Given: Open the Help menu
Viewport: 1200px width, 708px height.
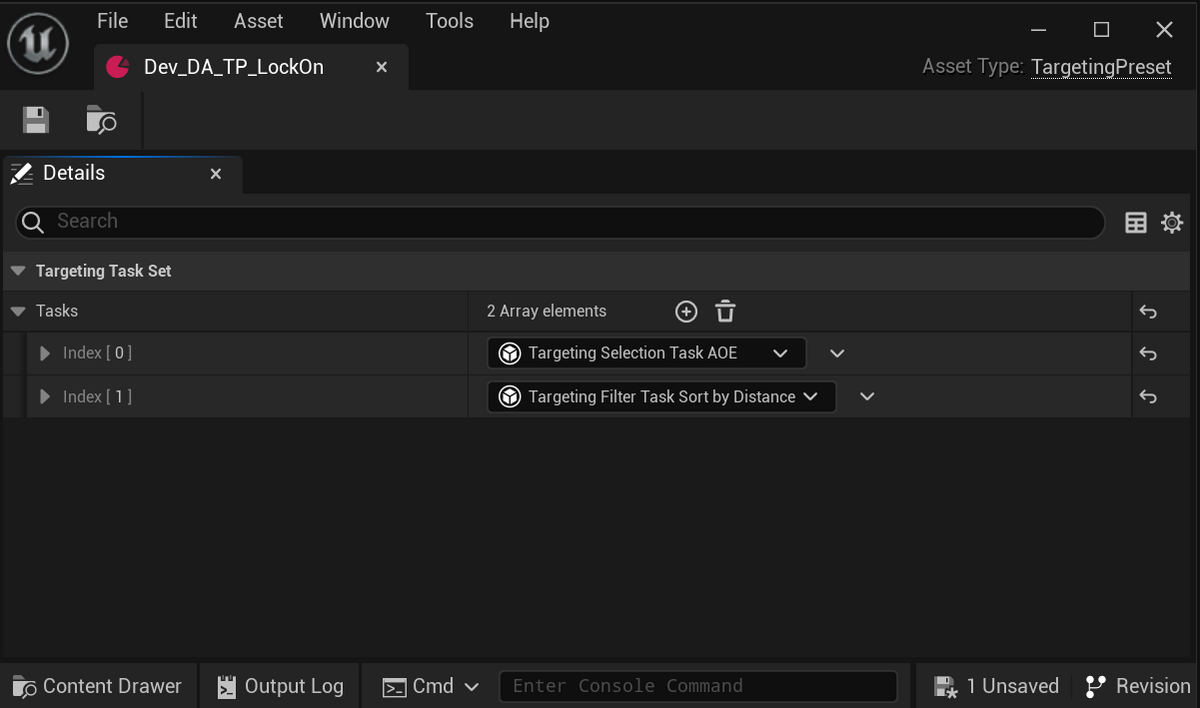Looking at the screenshot, I should (x=529, y=21).
